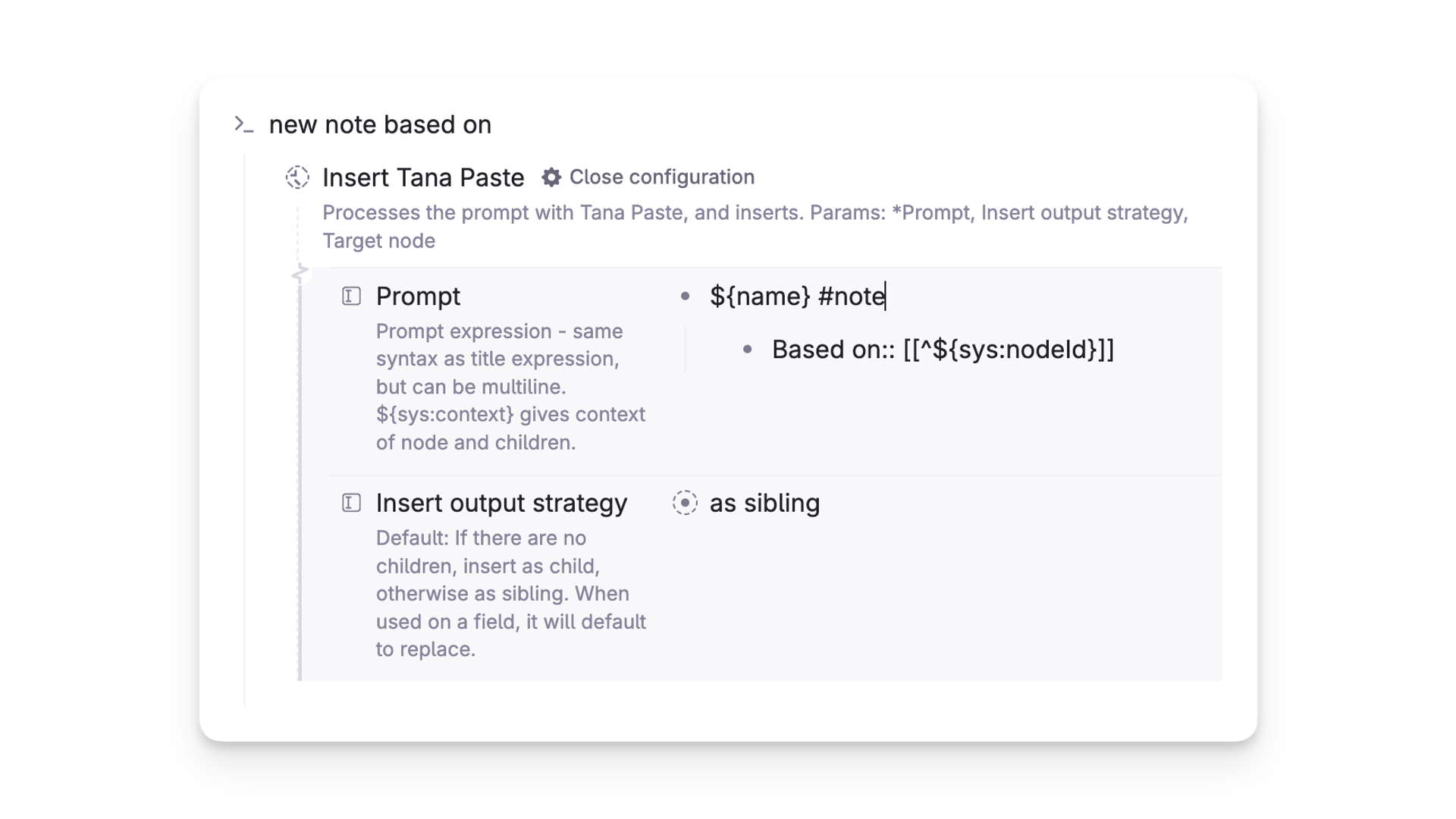The height and width of the screenshot is (819, 1456).
Task: Click the 'Based on::' field label
Action: click(831, 350)
